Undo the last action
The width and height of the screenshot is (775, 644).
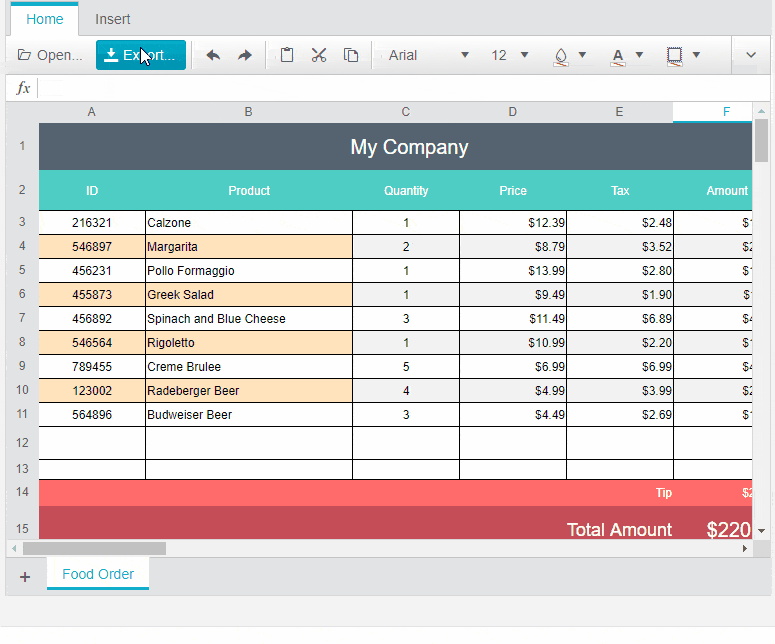(213, 55)
